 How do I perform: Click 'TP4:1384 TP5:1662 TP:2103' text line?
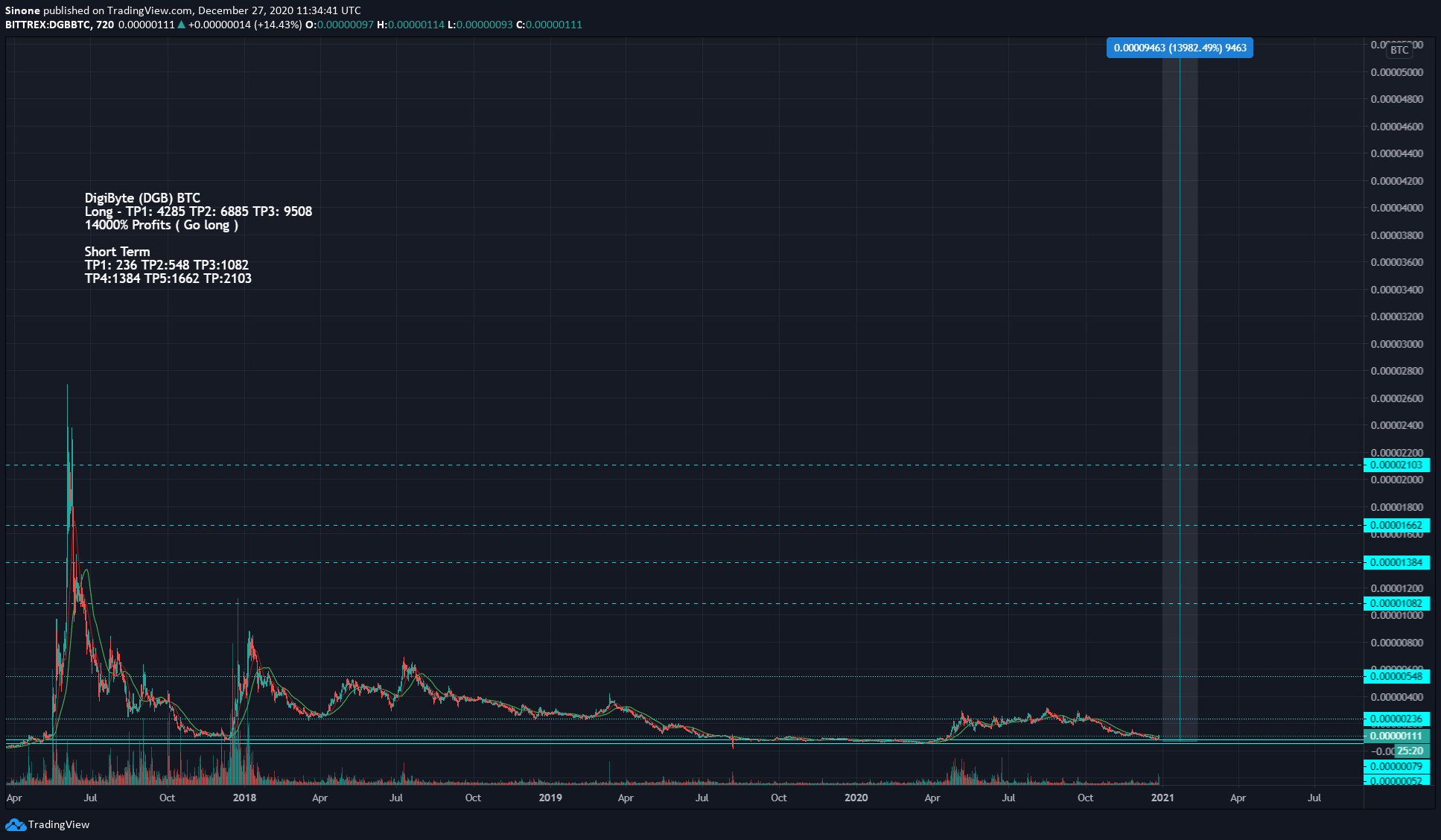pyautogui.click(x=168, y=279)
